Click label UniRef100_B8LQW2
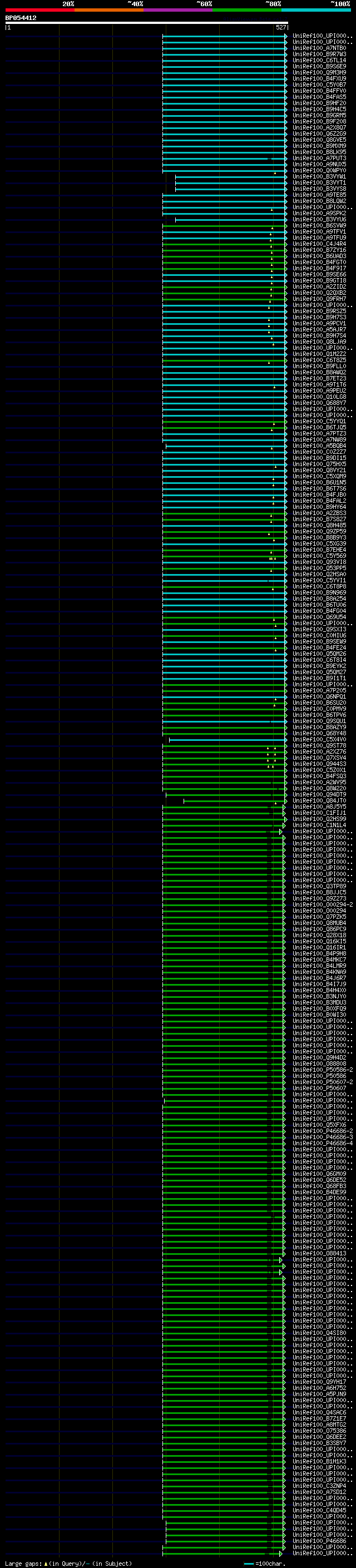 click(319, 201)
